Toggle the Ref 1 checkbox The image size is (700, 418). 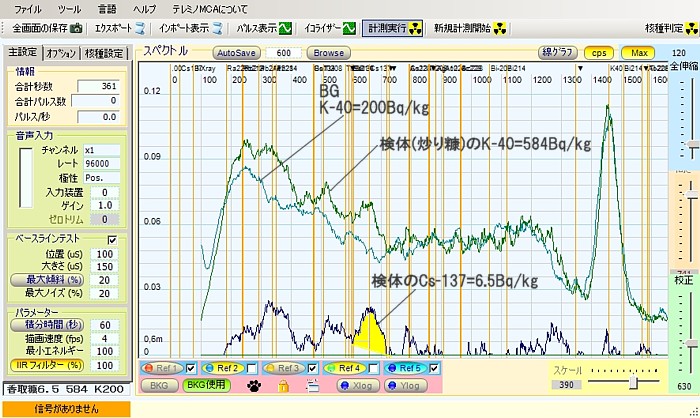[191, 368]
